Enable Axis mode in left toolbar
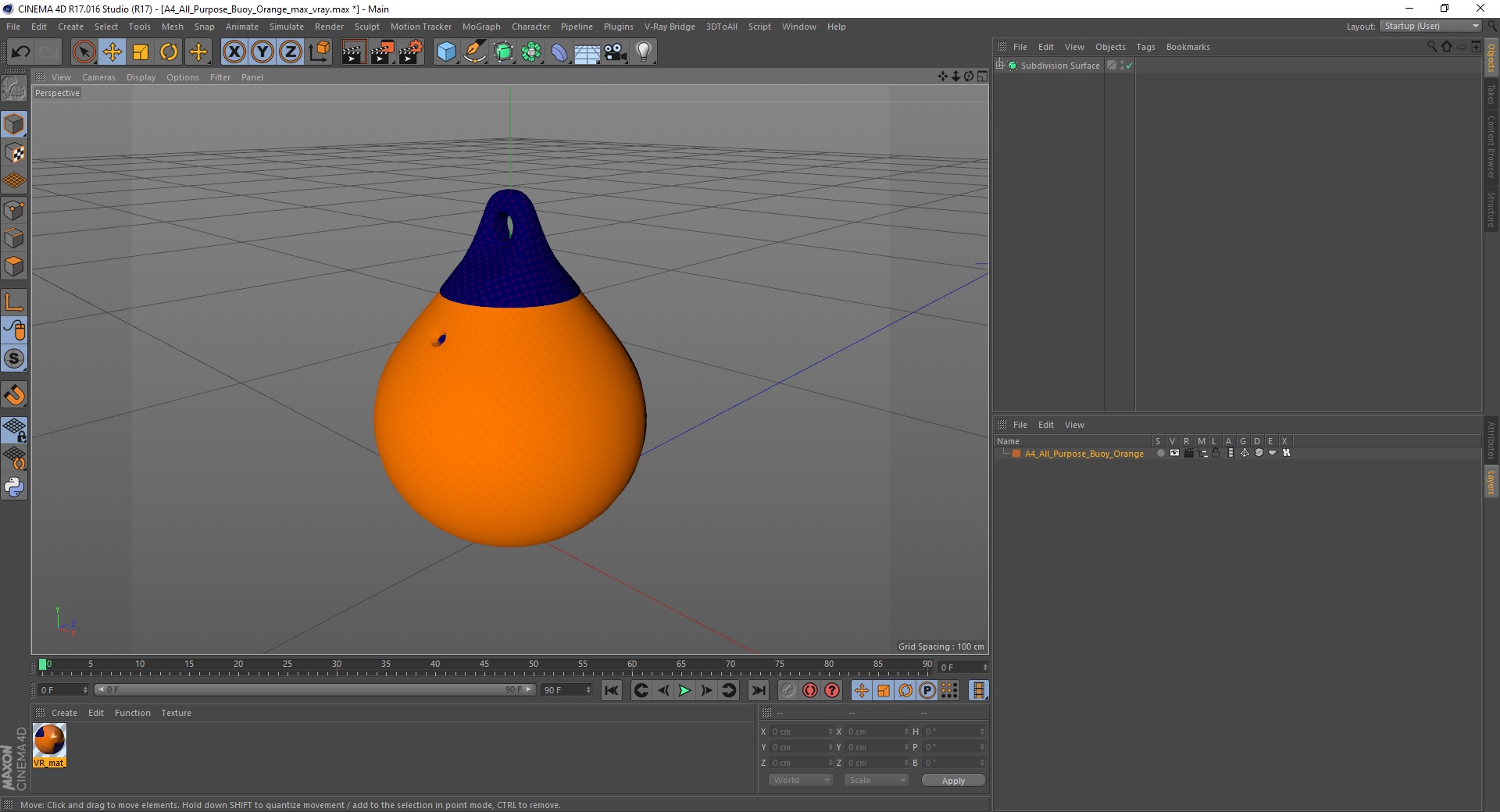The height and width of the screenshot is (812, 1500). 14,302
